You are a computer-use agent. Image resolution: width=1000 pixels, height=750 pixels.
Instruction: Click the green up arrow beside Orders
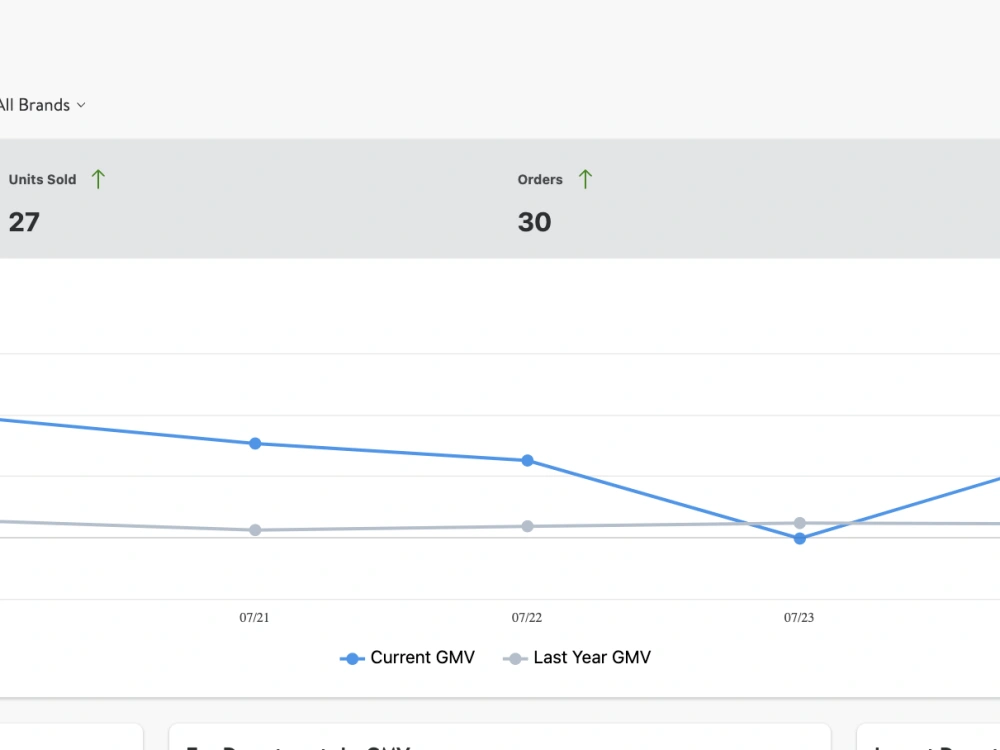click(585, 179)
